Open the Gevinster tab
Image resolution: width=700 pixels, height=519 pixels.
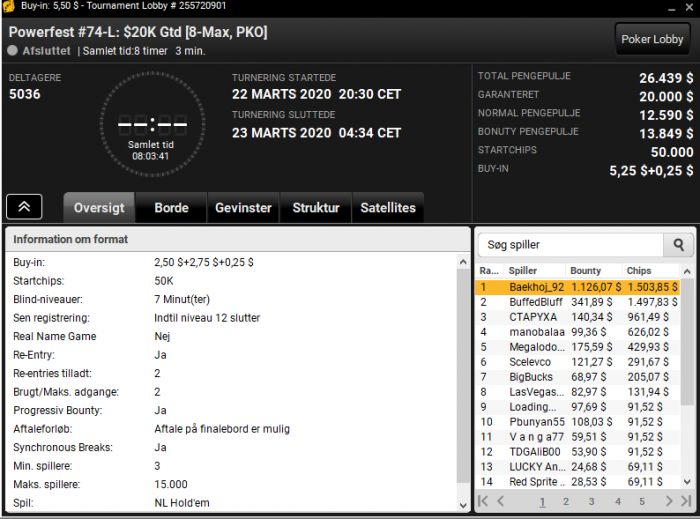click(243, 208)
